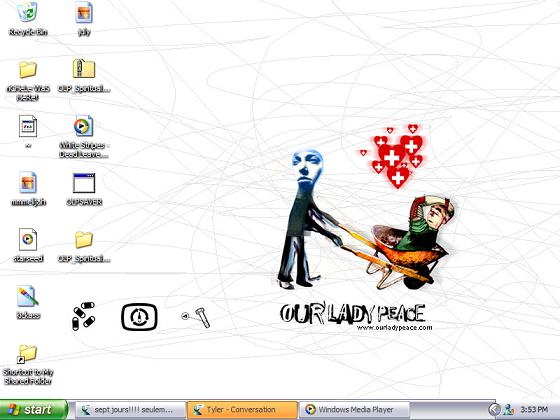Select the white document icon under the first folder
The image size is (560, 420).
point(28,126)
